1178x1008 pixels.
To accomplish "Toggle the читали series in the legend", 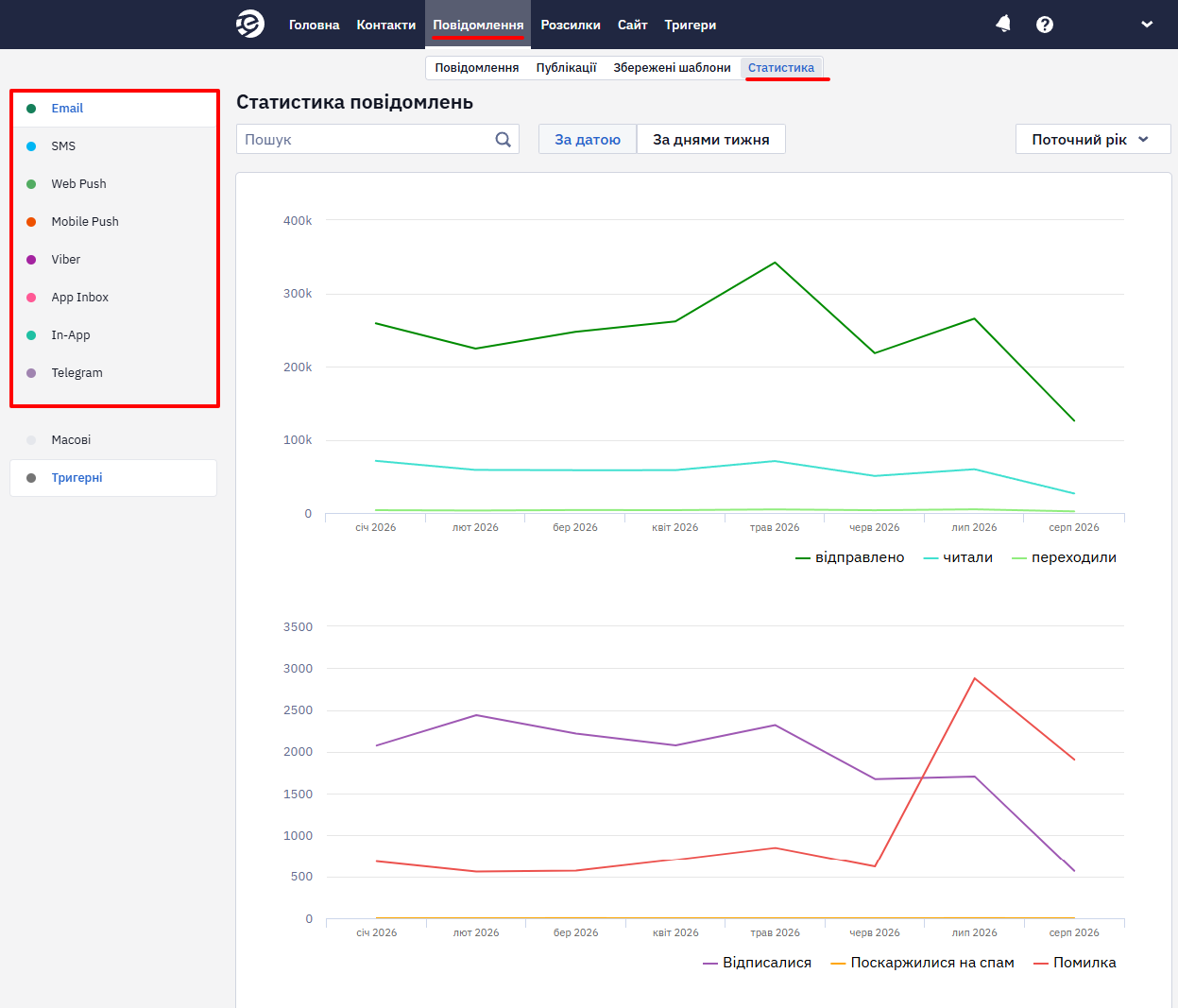I will (958, 557).
